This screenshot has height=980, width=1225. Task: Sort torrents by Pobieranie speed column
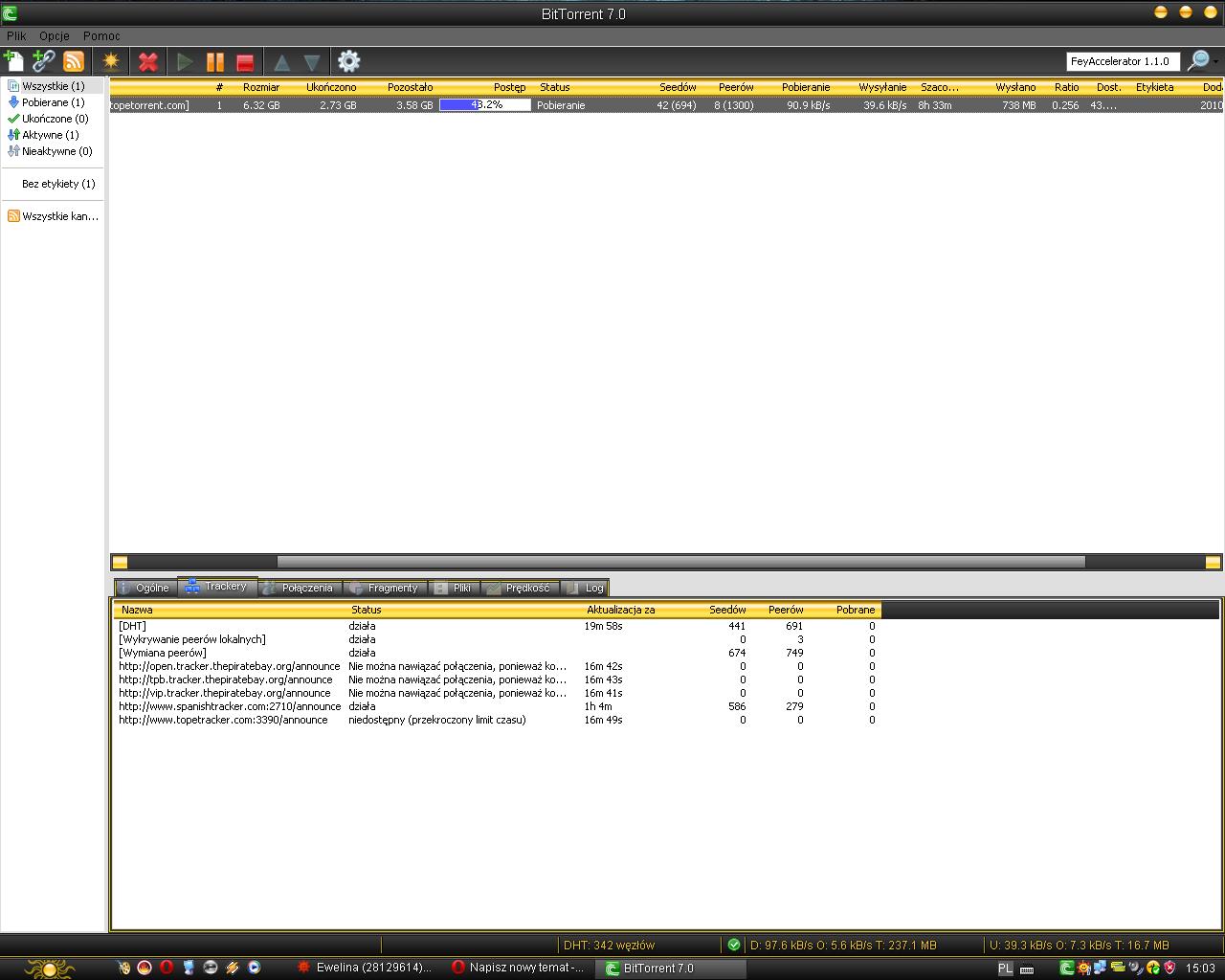point(806,87)
